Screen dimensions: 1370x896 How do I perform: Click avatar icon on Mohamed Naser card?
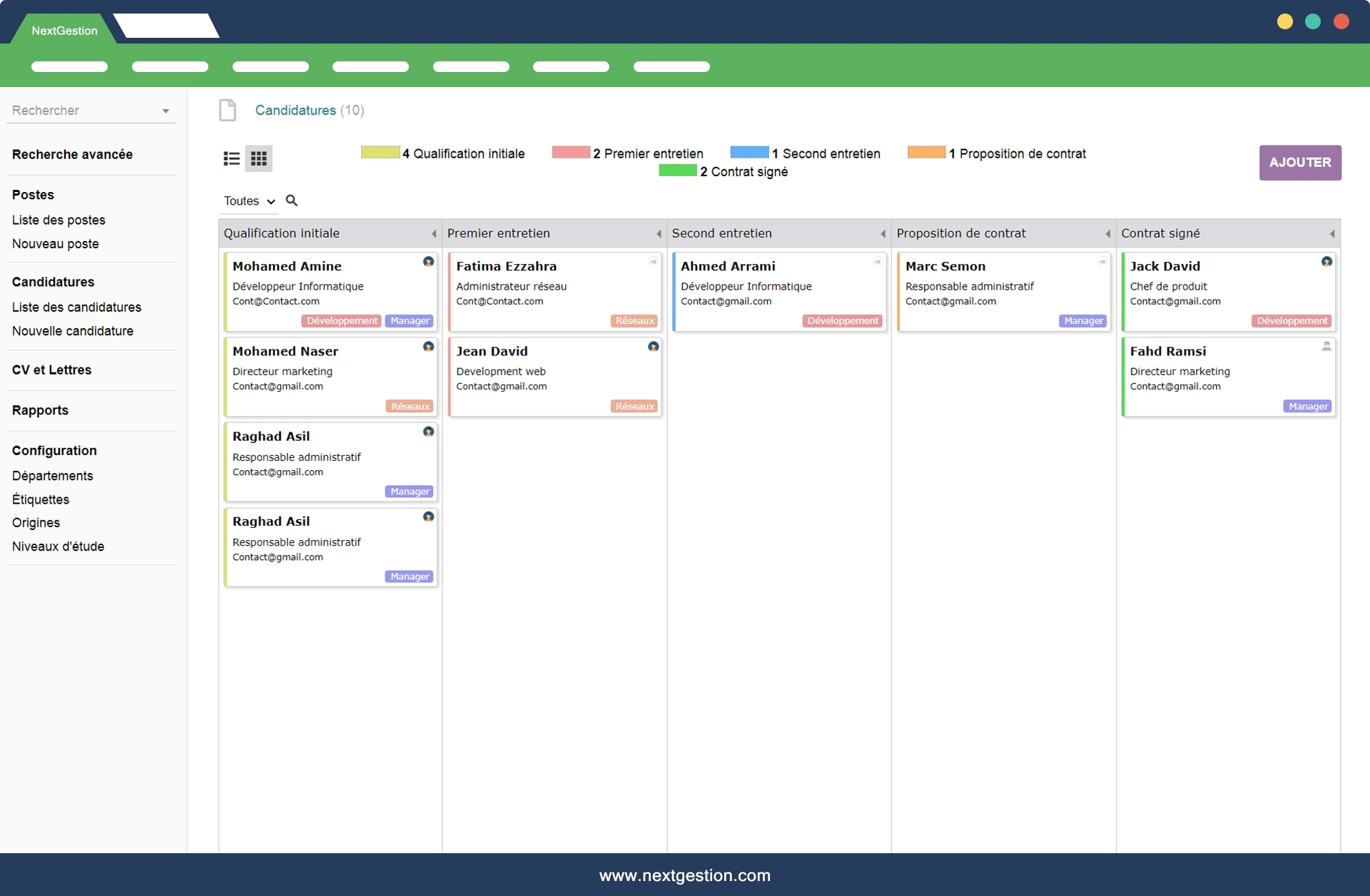428,347
